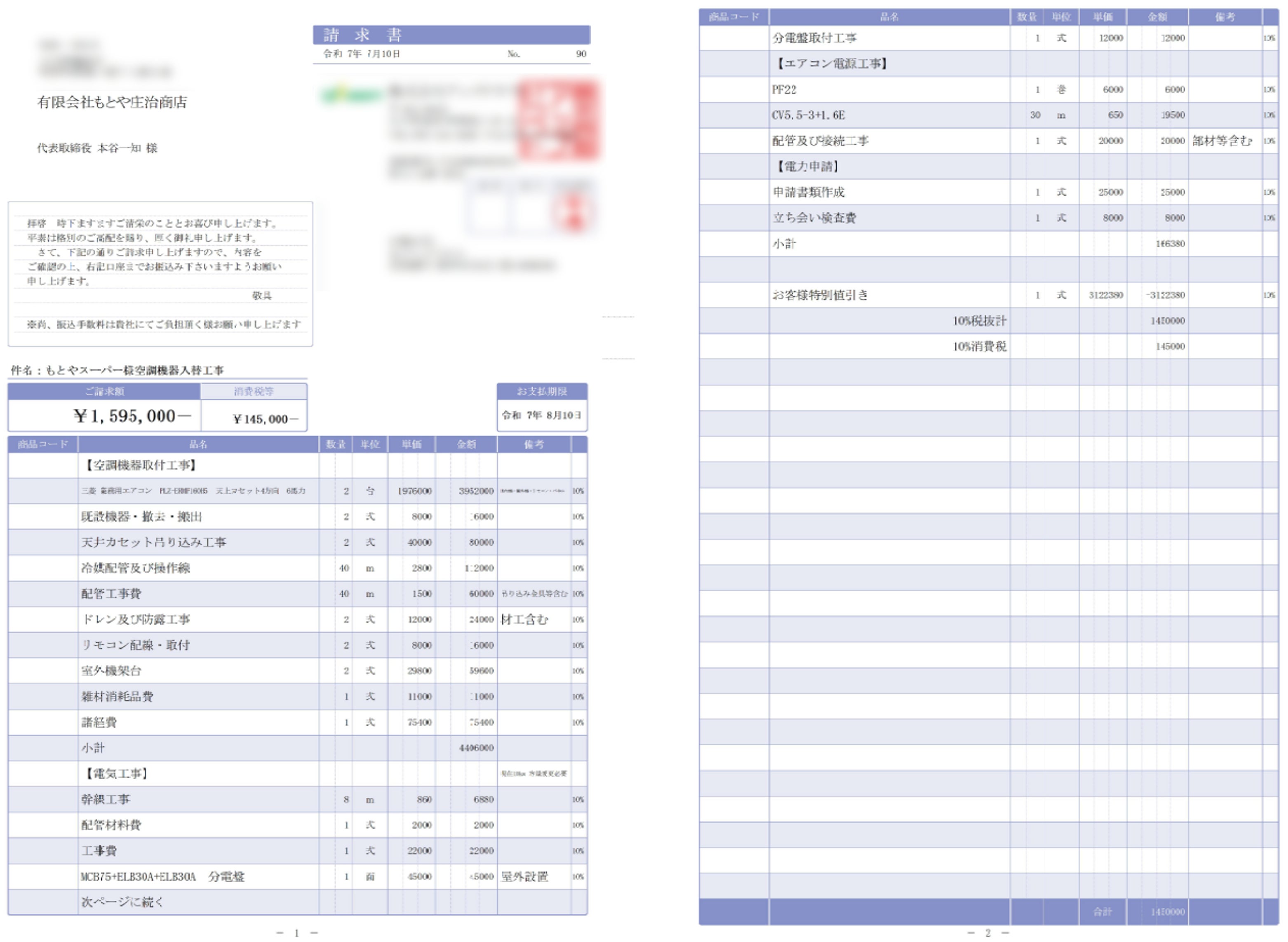The height and width of the screenshot is (942, 1288).
Task: Click the 品名 column header on page two
Action: [889, 17]
